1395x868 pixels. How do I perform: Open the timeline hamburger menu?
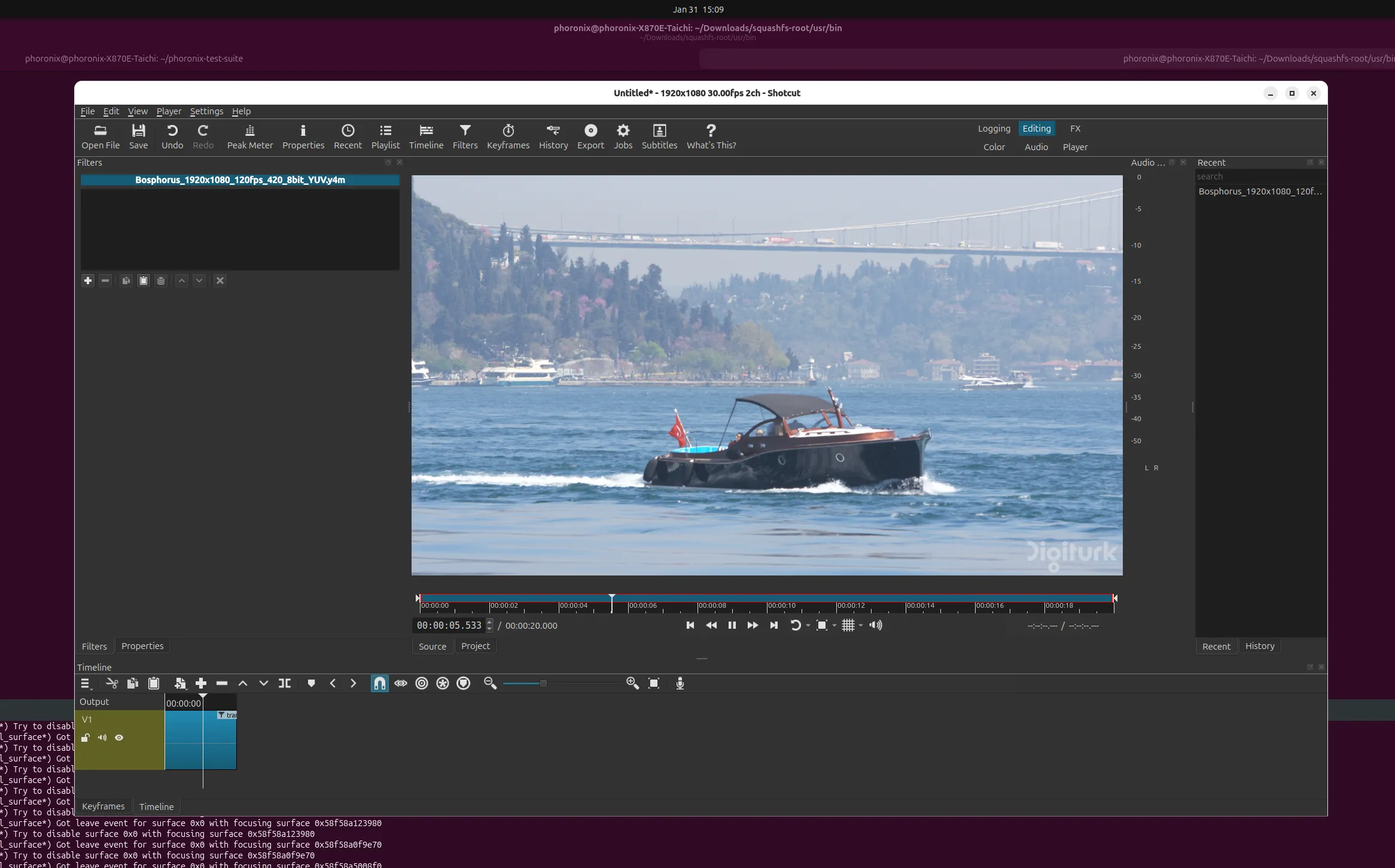coord(86,683)
